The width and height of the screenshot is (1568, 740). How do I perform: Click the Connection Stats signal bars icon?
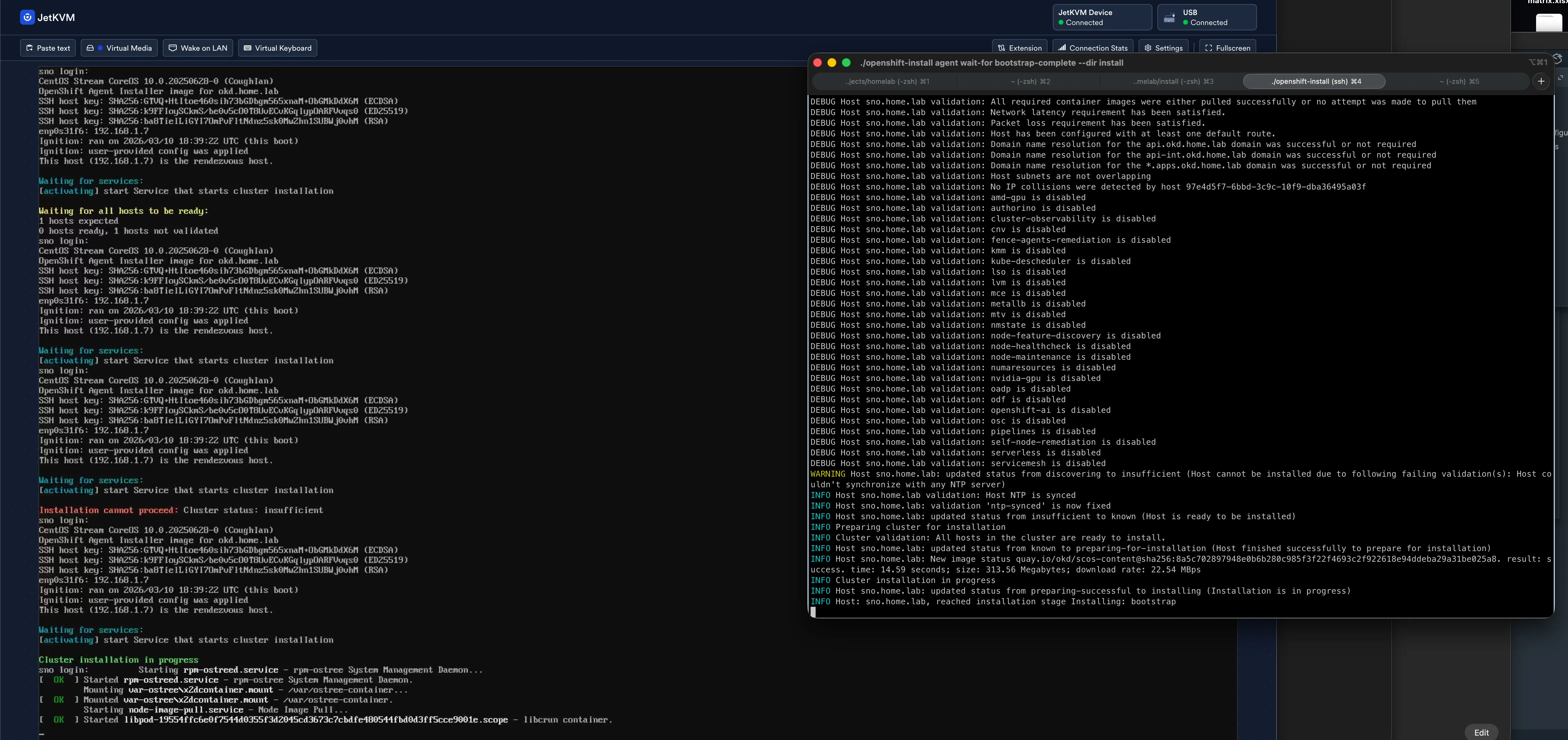coord(1062,48)
